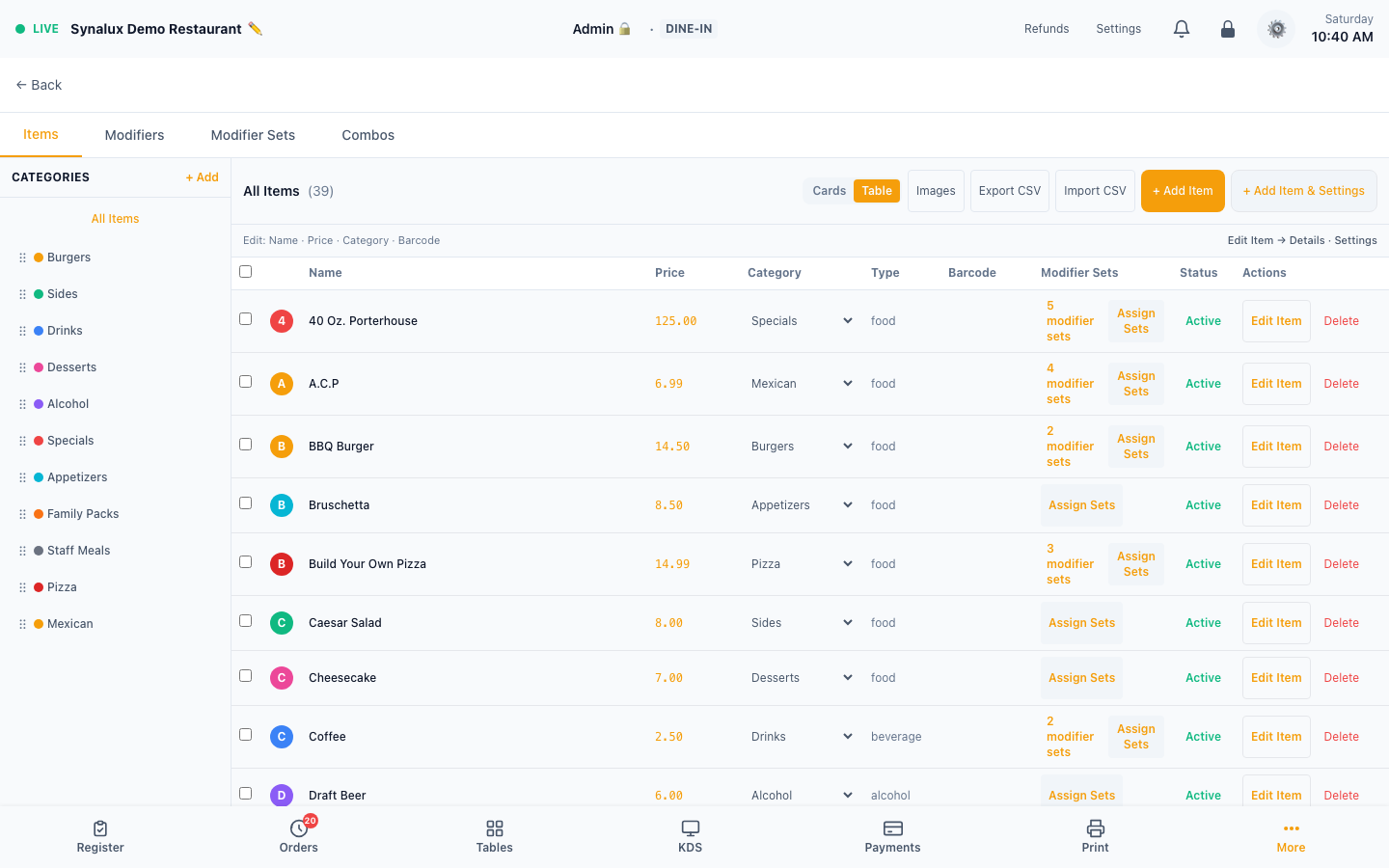Click the blue avatar for Coffee

pos(282,737)
